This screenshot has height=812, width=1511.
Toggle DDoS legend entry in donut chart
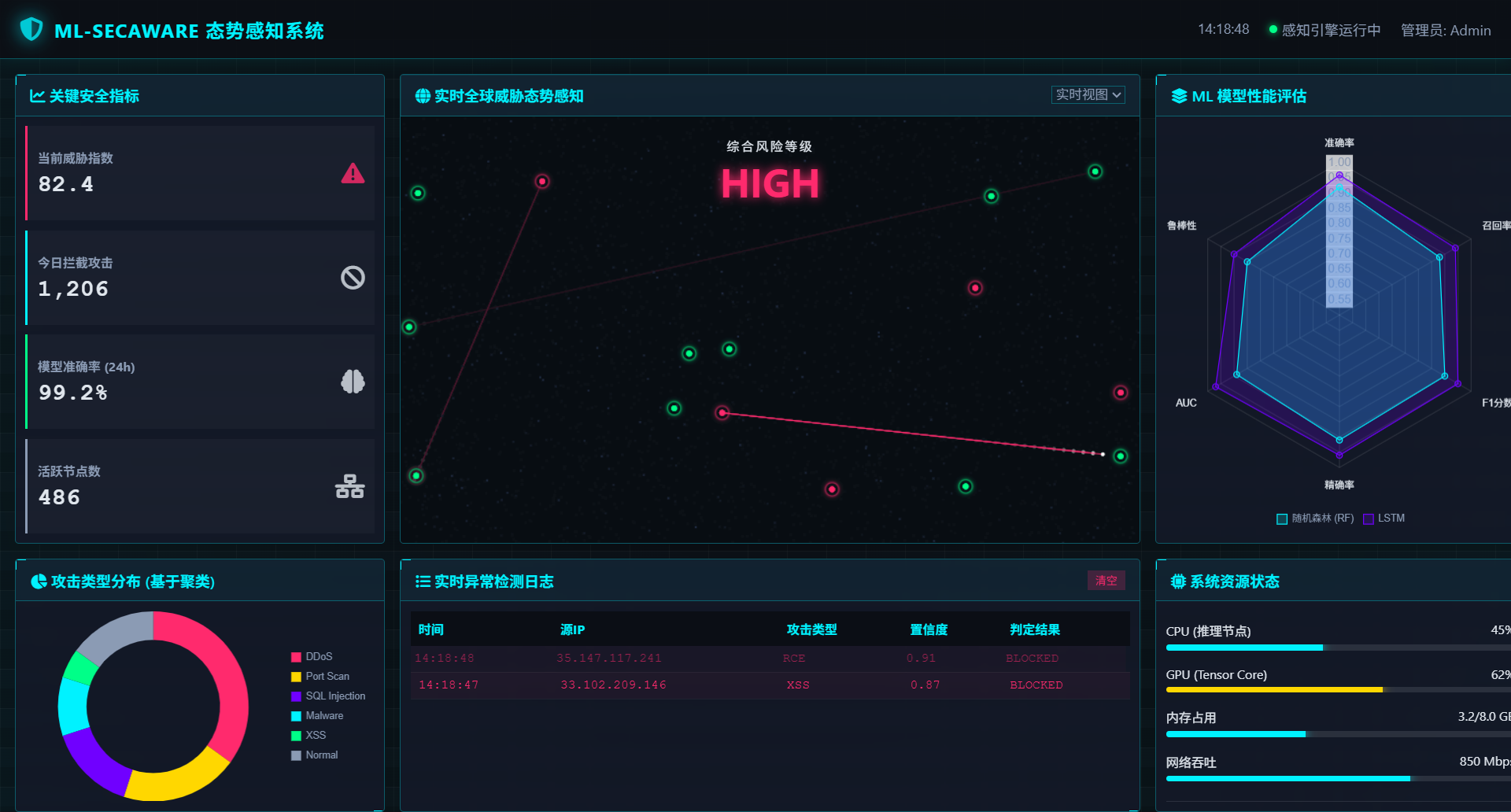pyautogui.click(x=312, y=656)
